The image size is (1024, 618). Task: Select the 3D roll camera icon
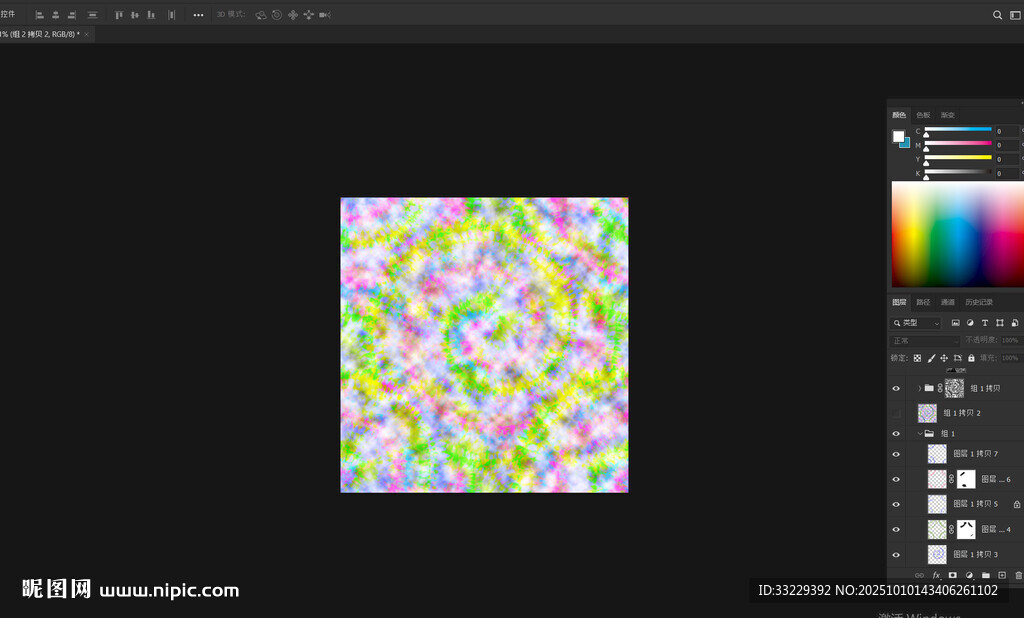[x=277, y=14]
